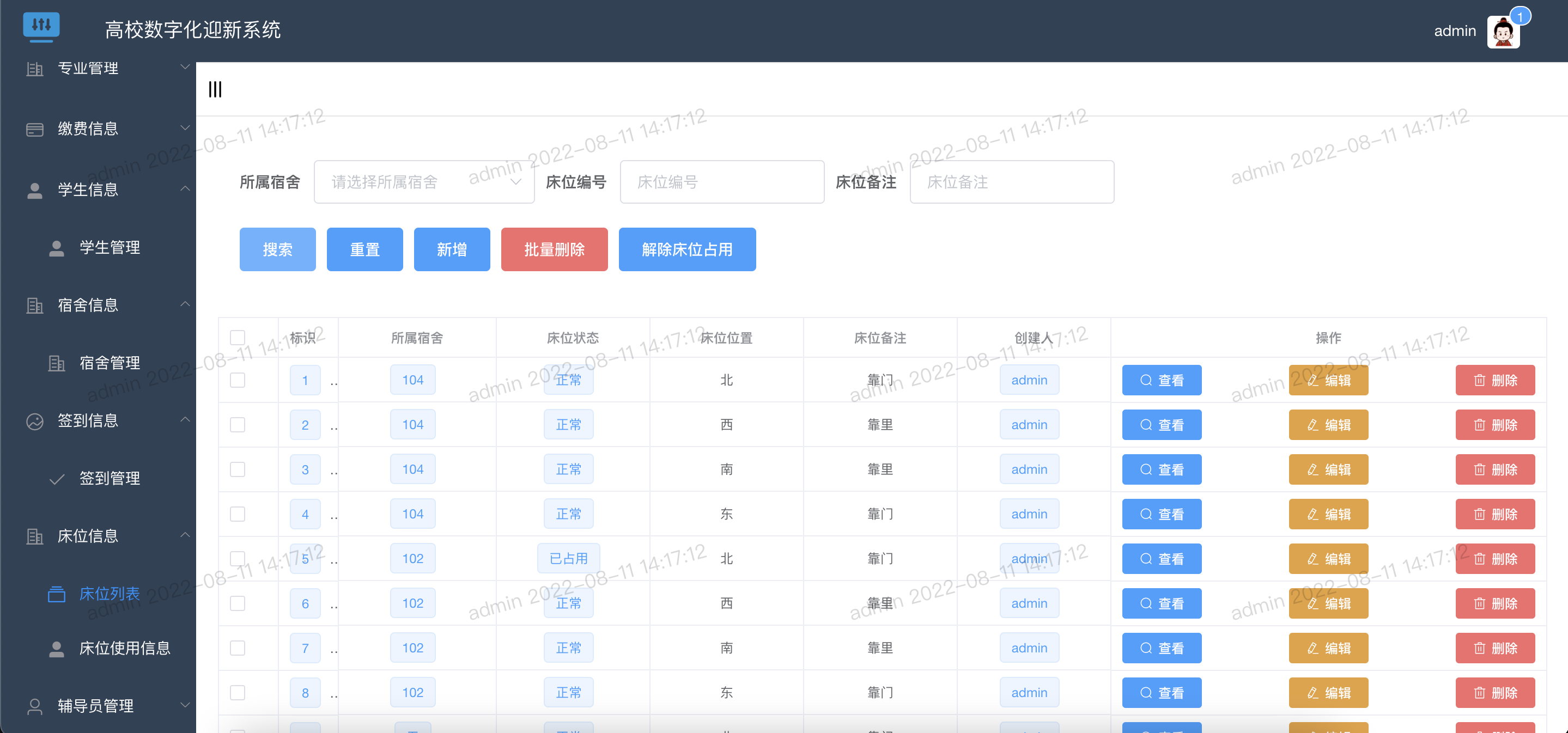This screenshot has width=1568, height=733.
Task: Open the 所属宿舍 dropdown selector
Action: 424,182
